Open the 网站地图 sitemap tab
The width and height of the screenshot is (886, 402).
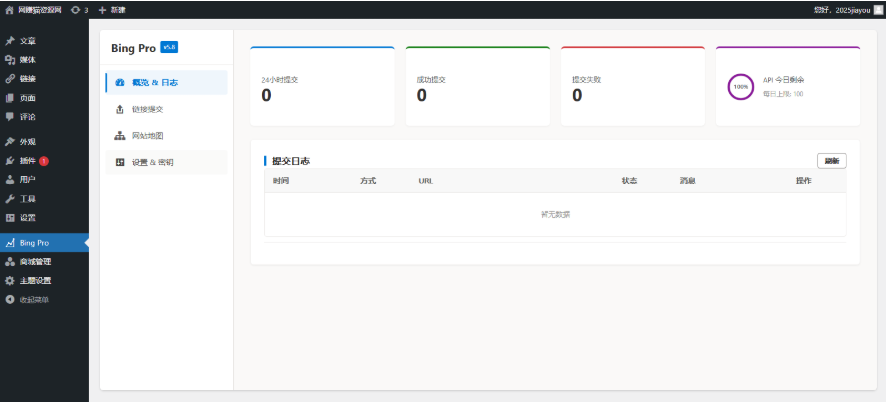(x=166, y=135)
